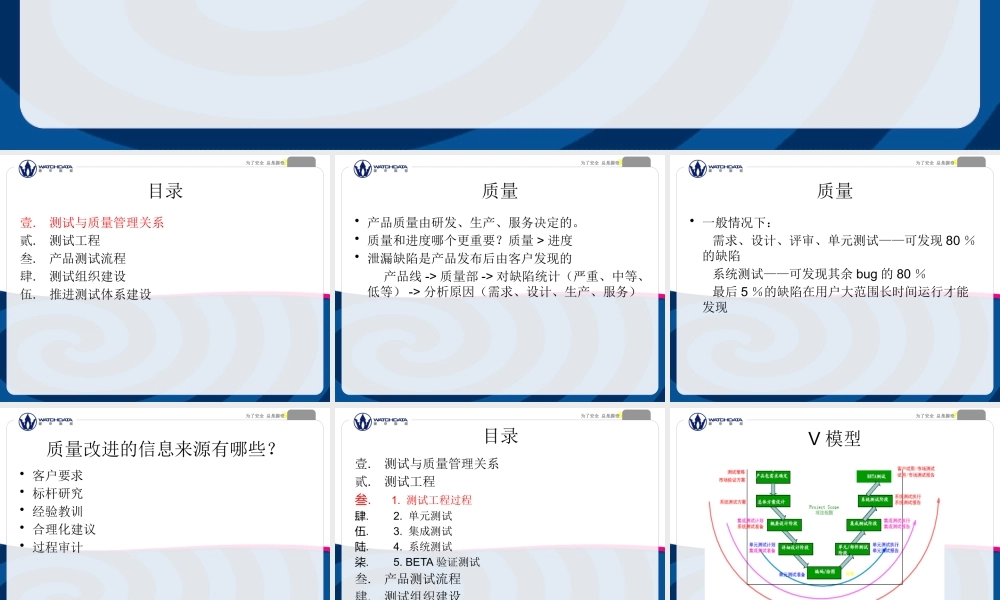1000x600 pixels.
Task: Select the 目录 slide ending with 推进测试体系建设
Action: coord(165,278)
